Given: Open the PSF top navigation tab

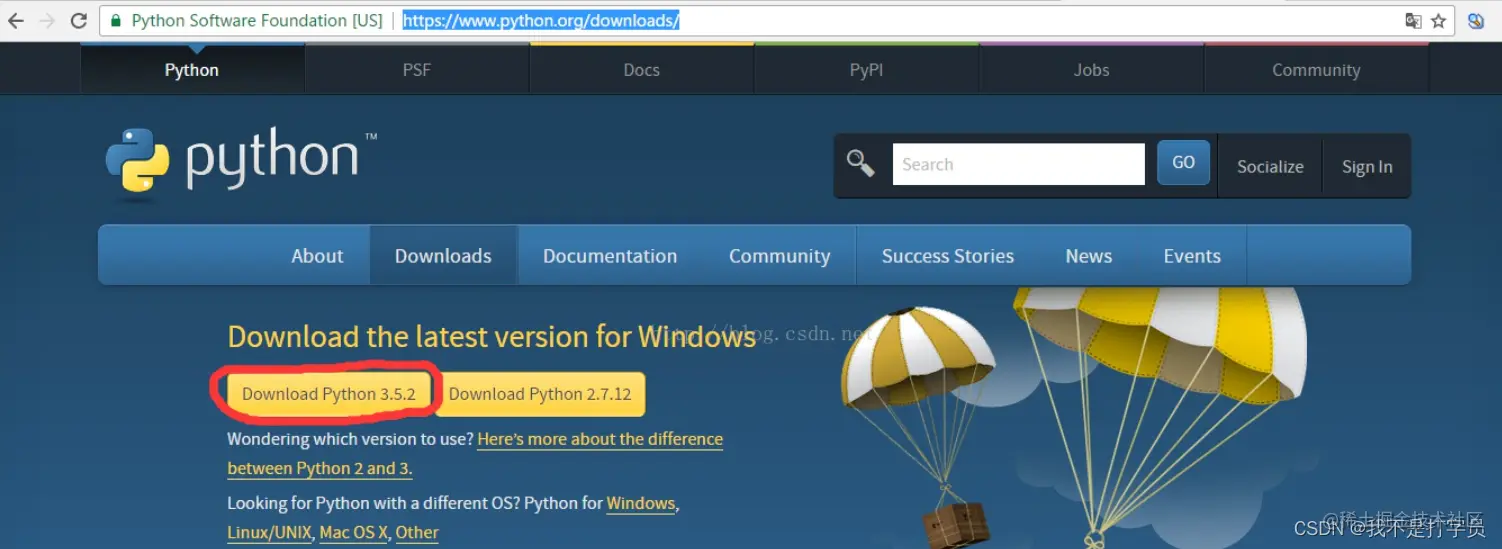Looking at the screenshot, I should point(417,70).
